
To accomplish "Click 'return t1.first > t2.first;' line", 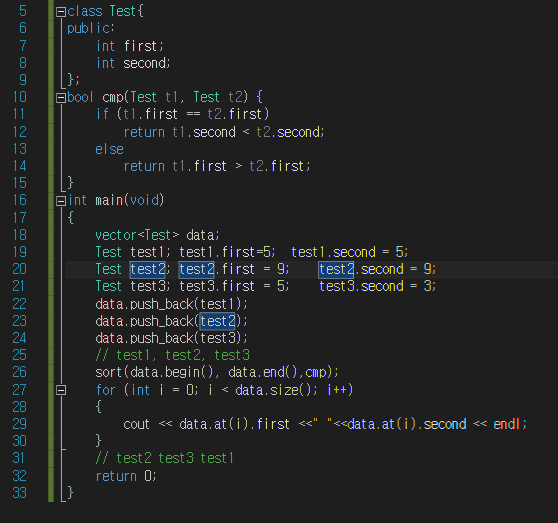I will pos(217,166).
